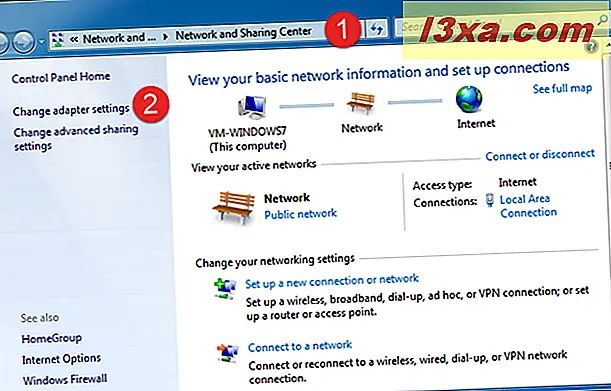
Task: Click the help question mark icon
Action: 592,46
